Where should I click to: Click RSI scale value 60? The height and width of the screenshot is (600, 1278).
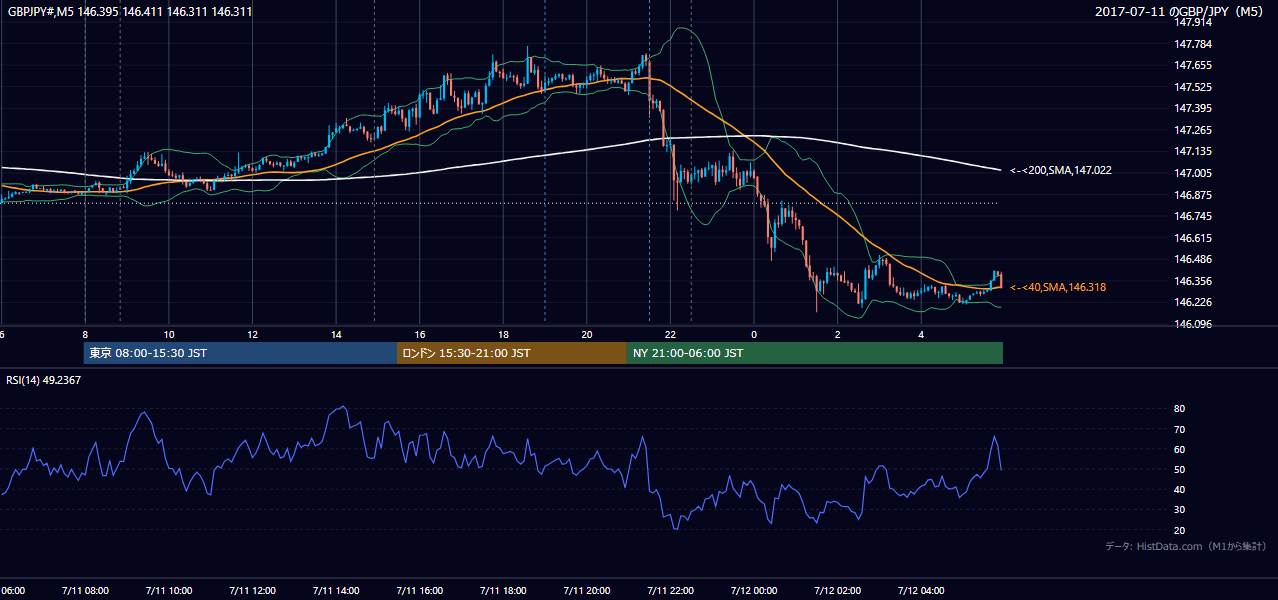click(1179, 449)
